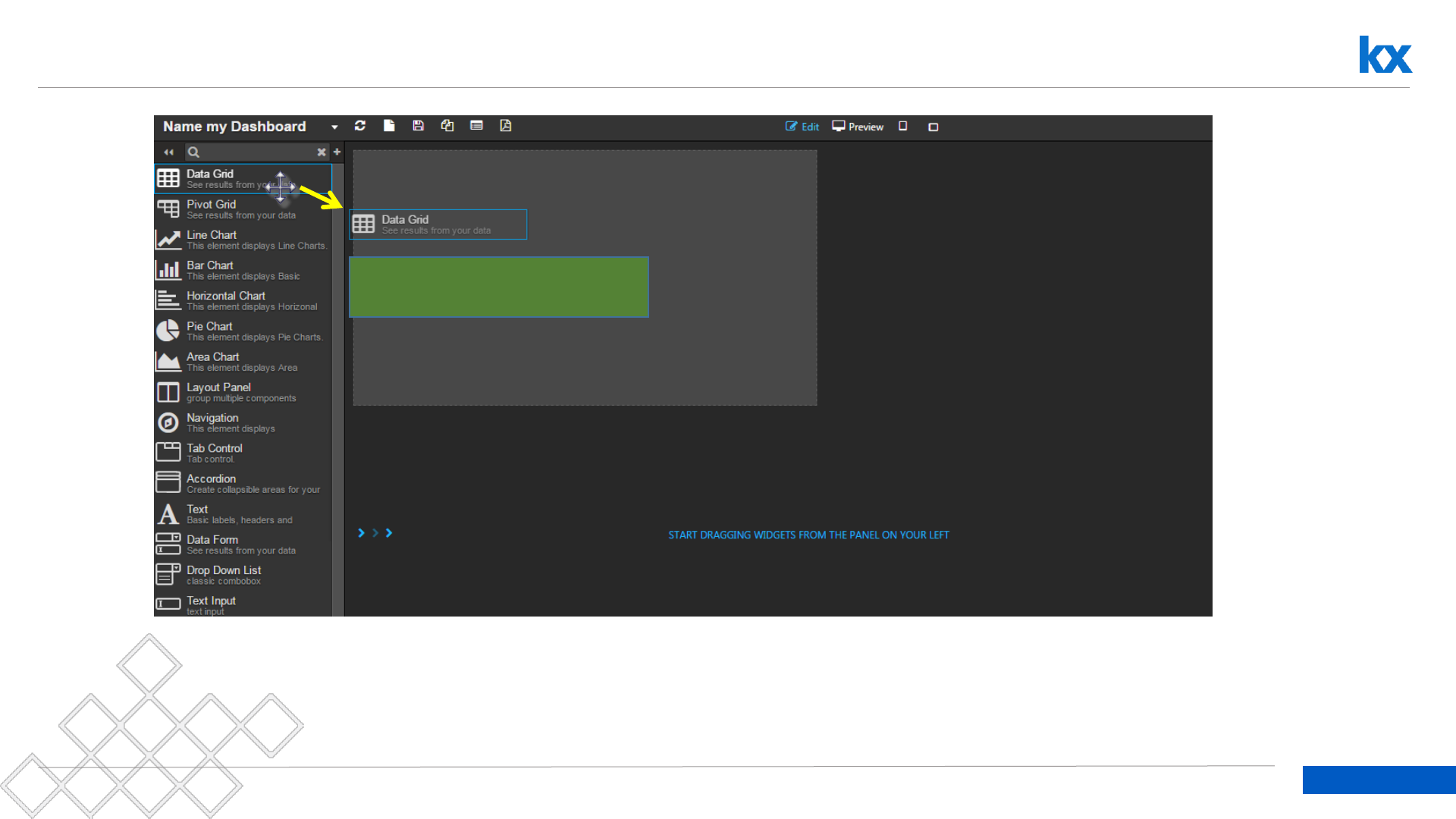The height and width of the screenshot is (819, 1456).
Task: Click the Pie Chart widget icon
Action: coord(168,331)
